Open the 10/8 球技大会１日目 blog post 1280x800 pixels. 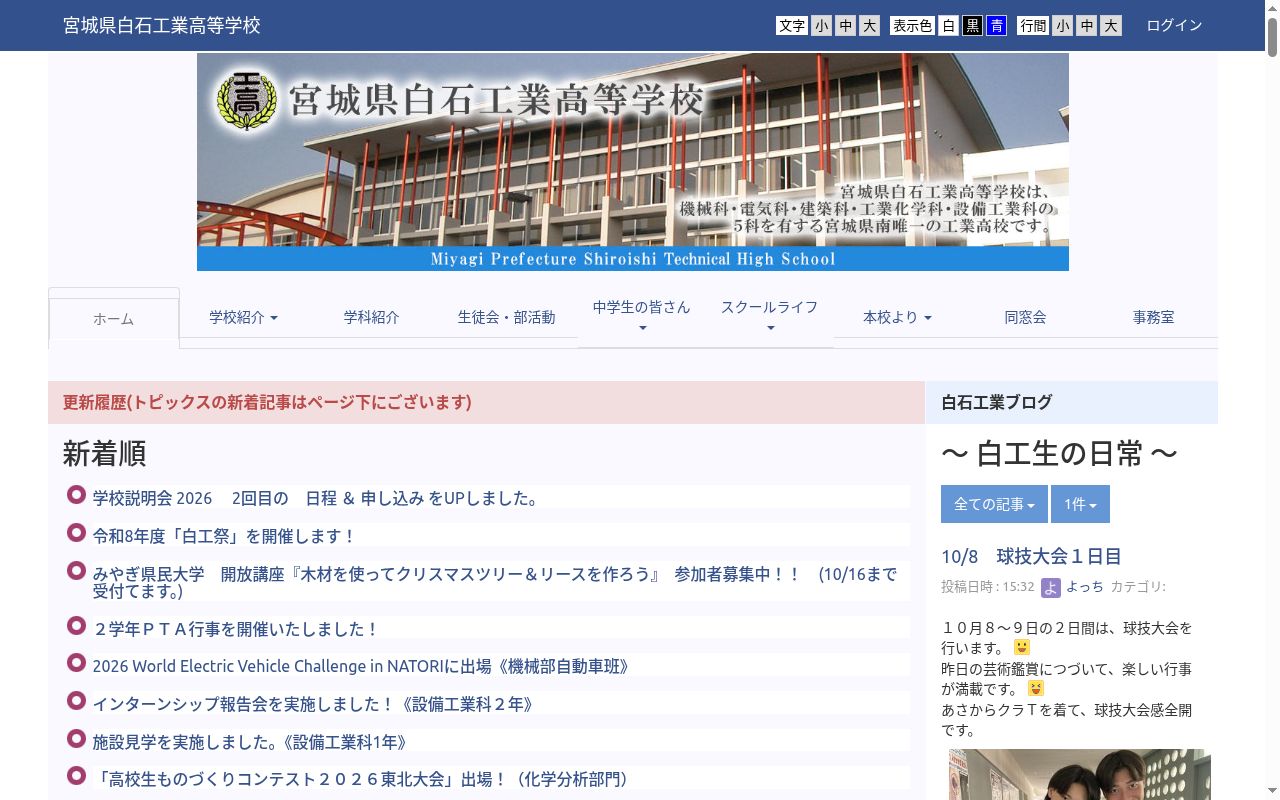tap(1031, 556)
